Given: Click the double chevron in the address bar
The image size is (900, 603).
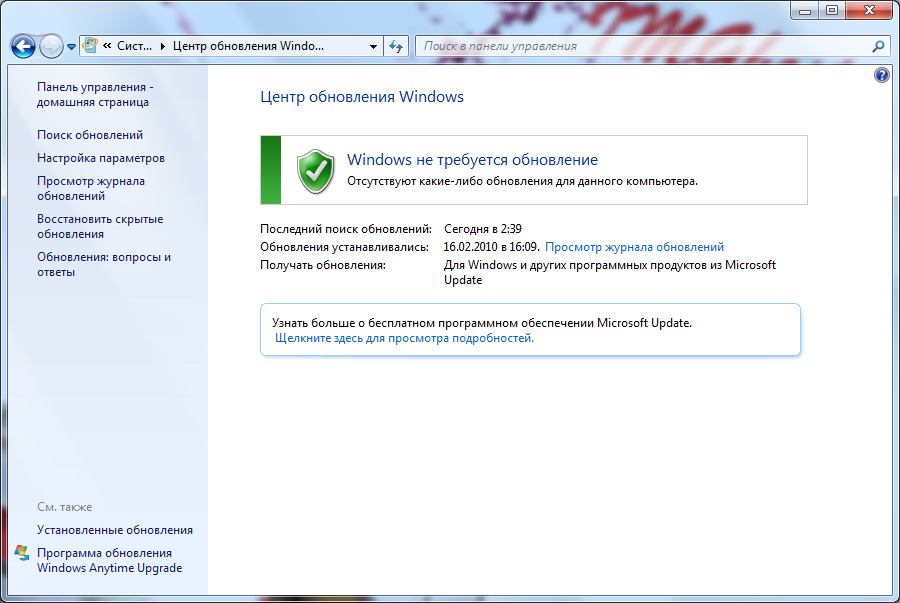Looking at the screenshot, I should coord(107,46).
